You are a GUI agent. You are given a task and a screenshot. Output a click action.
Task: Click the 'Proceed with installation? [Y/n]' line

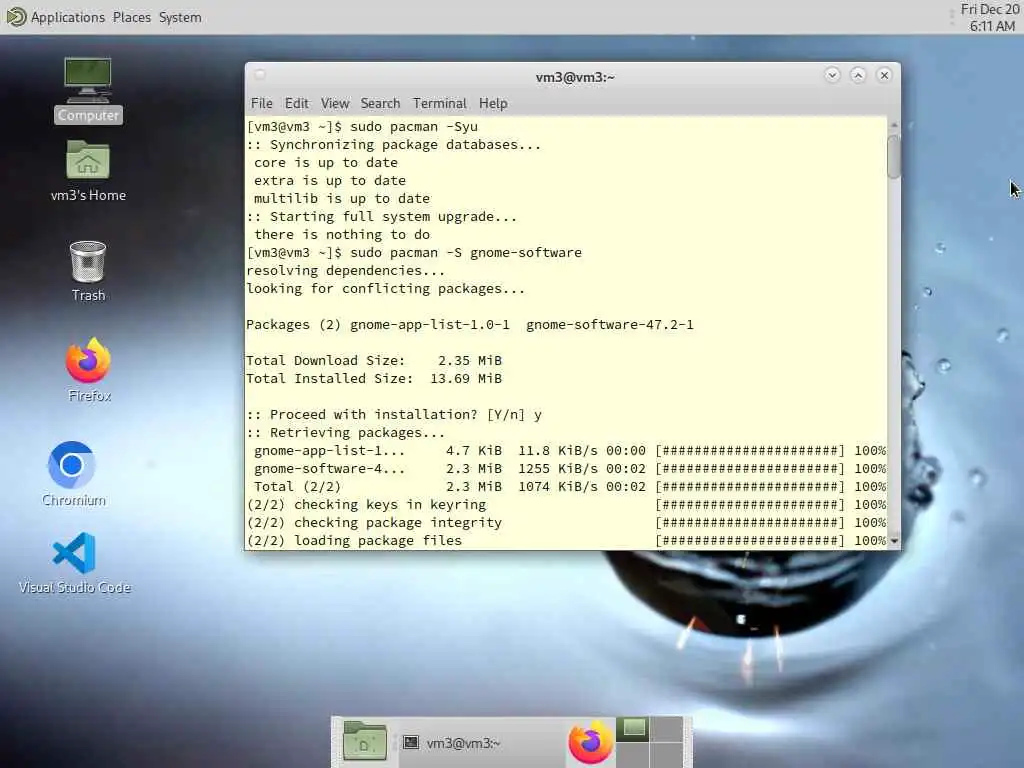[x=394, y=415]
